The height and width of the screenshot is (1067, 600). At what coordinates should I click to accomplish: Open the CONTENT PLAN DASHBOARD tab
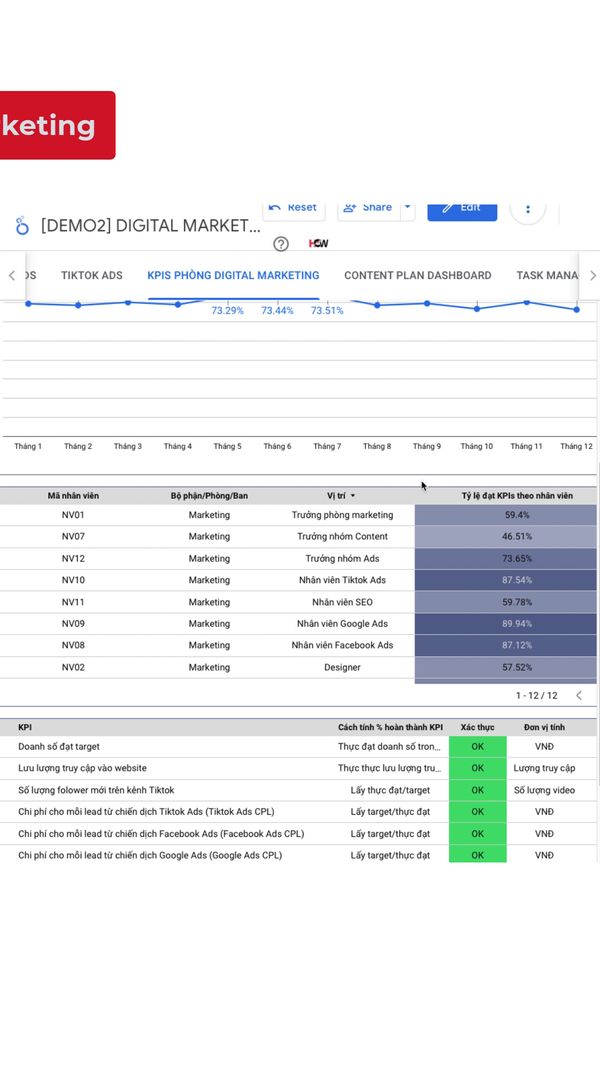pyautogui.click(x=418, y=276)
